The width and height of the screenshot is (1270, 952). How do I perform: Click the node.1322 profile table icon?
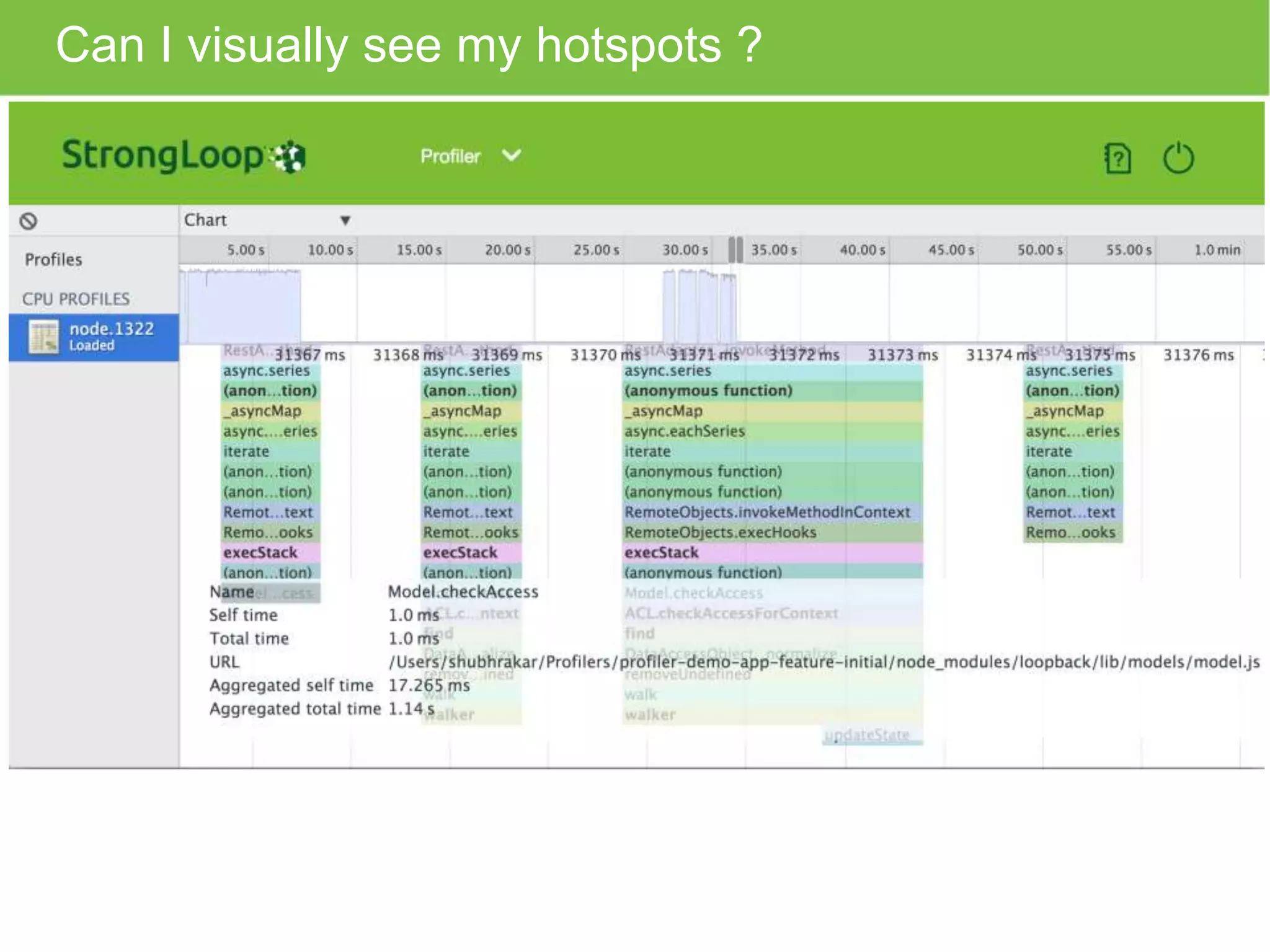[43, 337]
